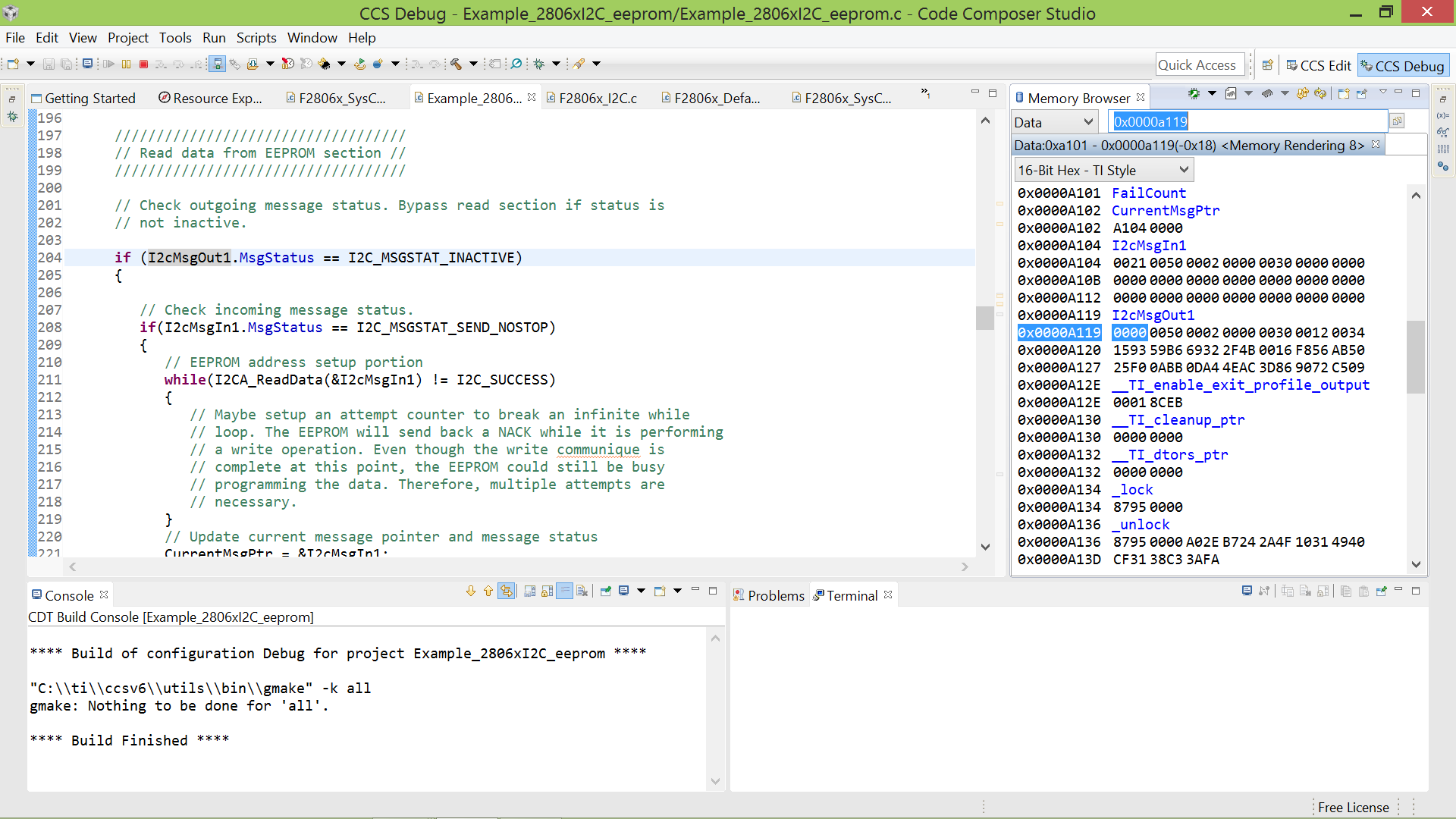Open the Data memory page dropdown
The image size is (1456, 819).
[1054, 122]
